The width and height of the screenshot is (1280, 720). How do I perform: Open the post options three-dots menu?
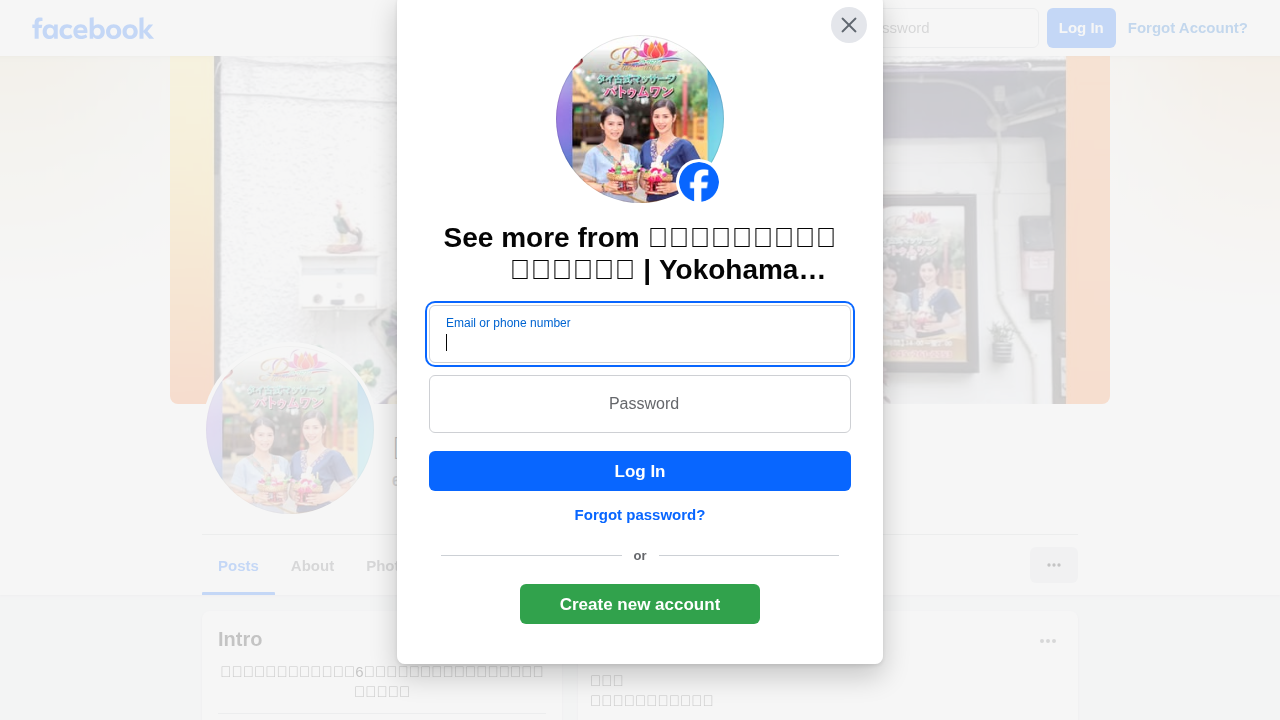[x=1048, y=641]
